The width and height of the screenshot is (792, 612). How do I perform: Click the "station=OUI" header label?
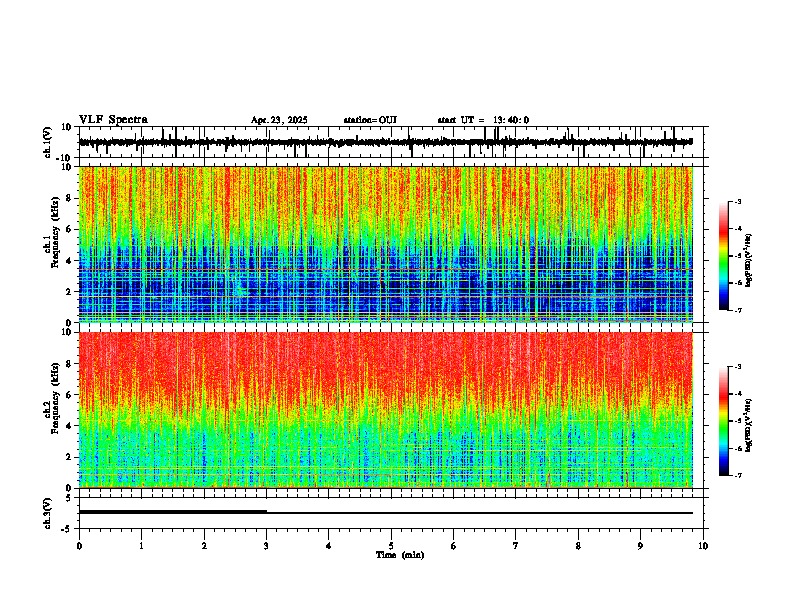tap(370, 120)
